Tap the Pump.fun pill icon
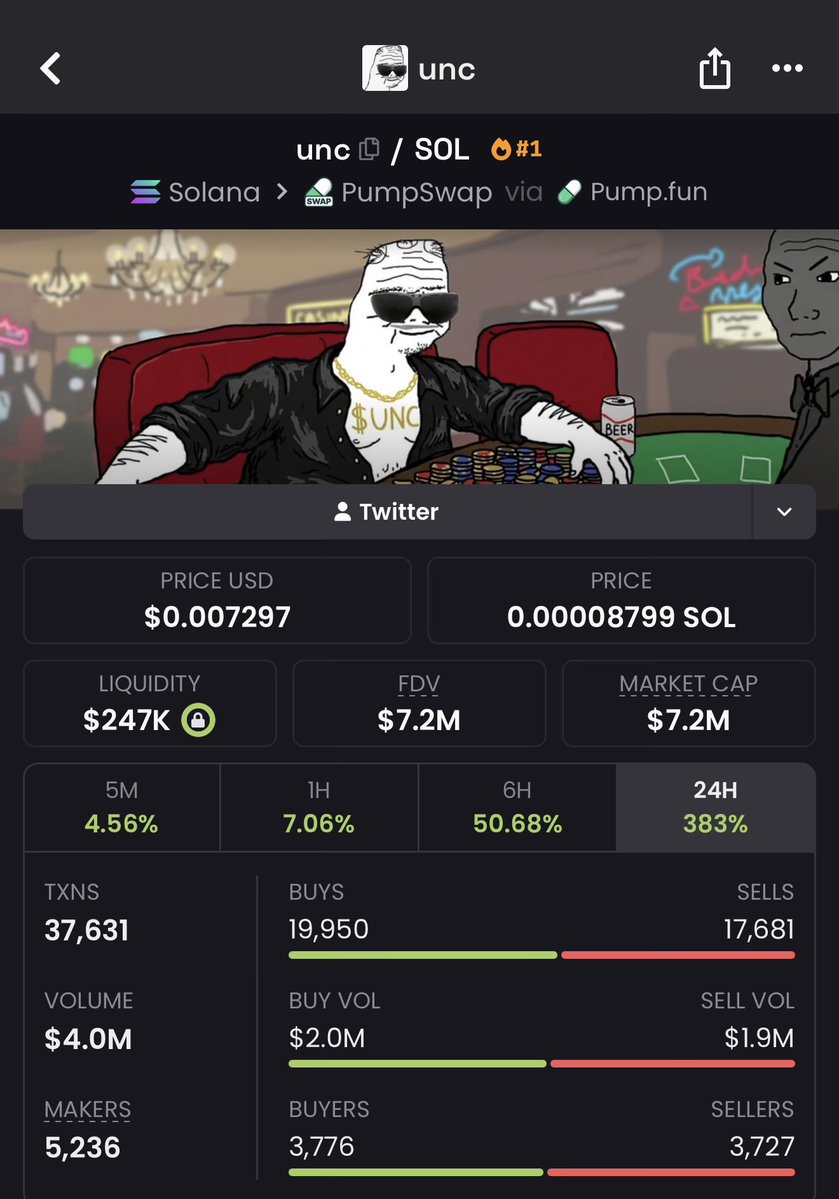This screenshot has width=839, height=1199. [x=569, y=192]
